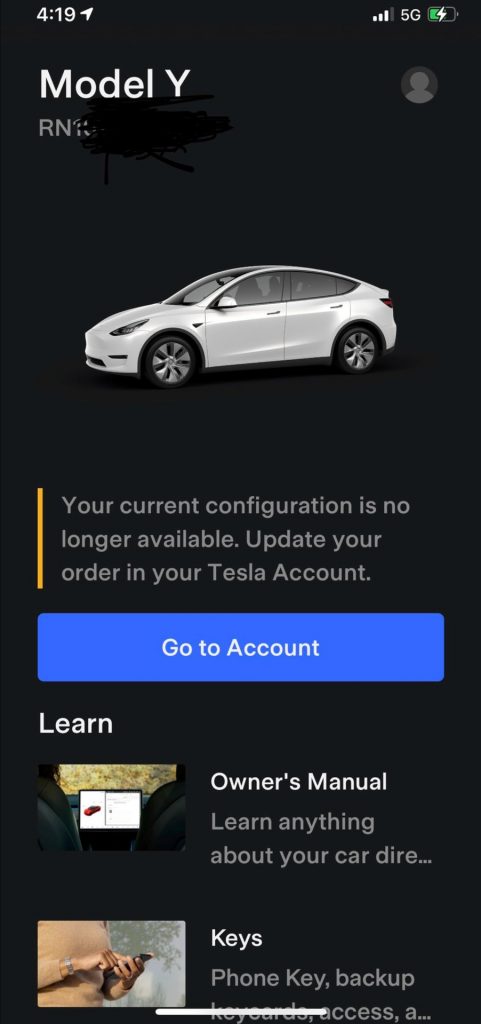Tap the battery charging status icon

point(443,15)
